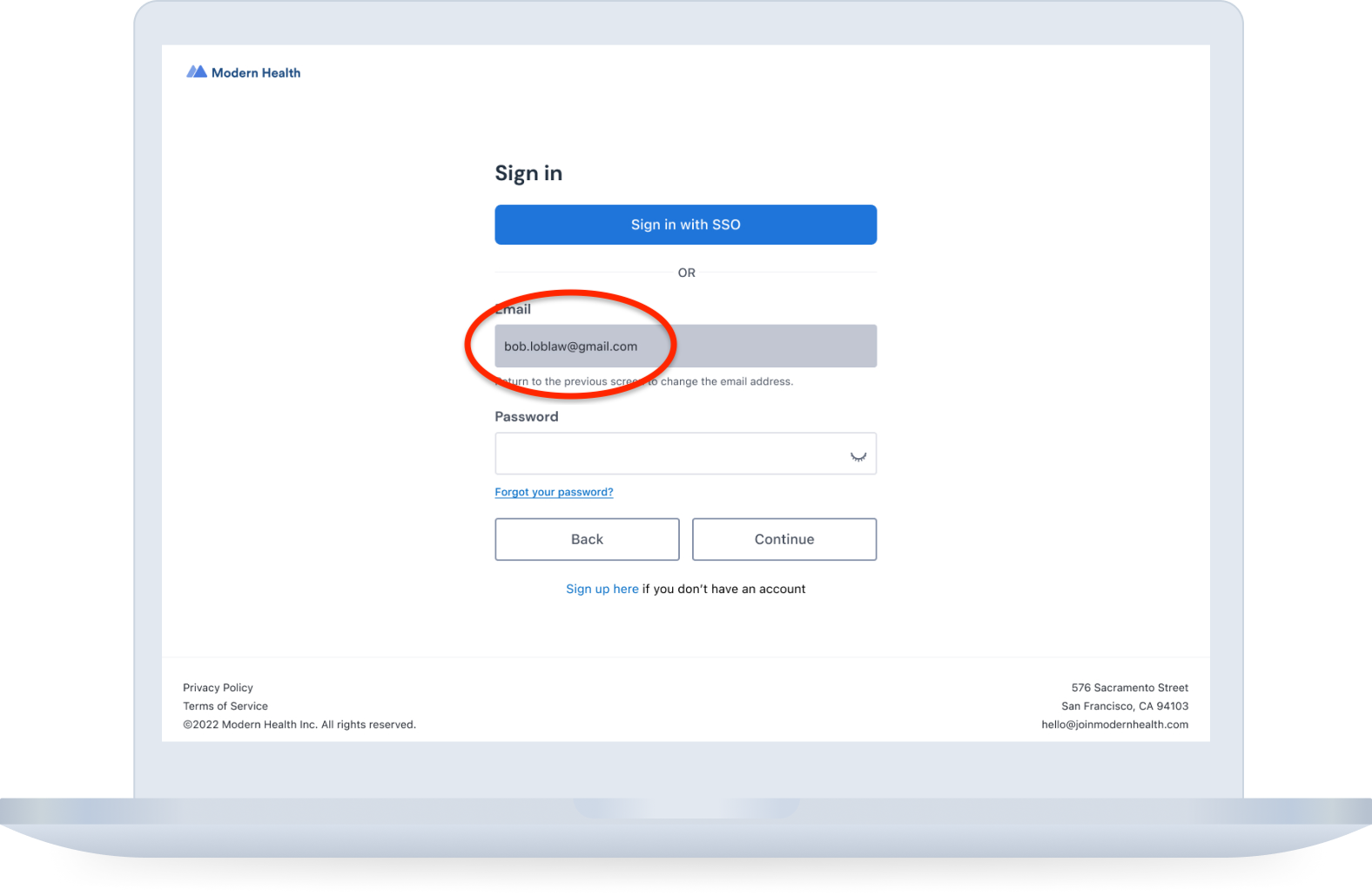This screenshot has height=896, width=1372.
Task: Click the 576 Sacramento Street address line
Action: pyautogui.click(x=1129, y=688)
